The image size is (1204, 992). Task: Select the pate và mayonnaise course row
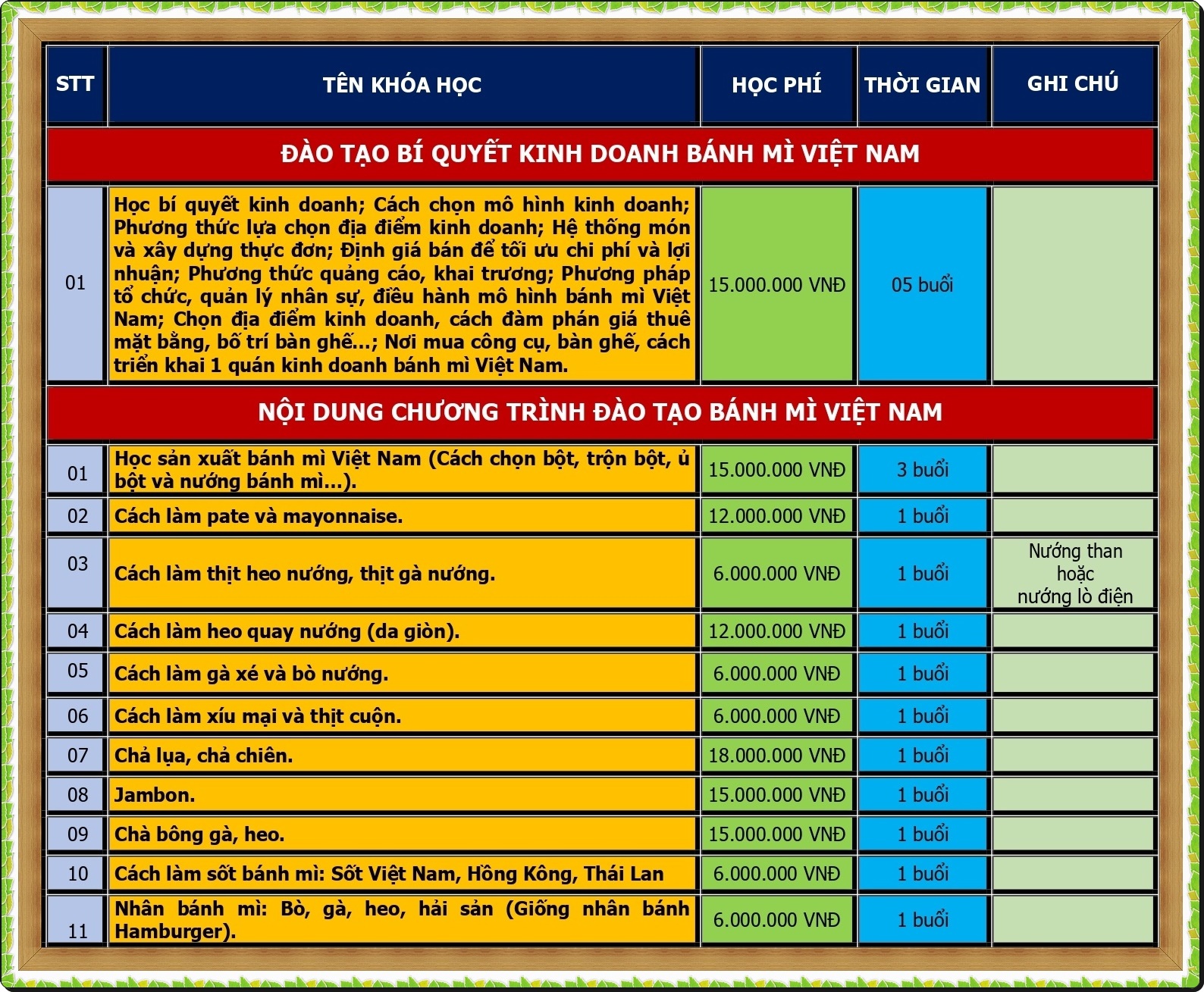coord(402,516)
